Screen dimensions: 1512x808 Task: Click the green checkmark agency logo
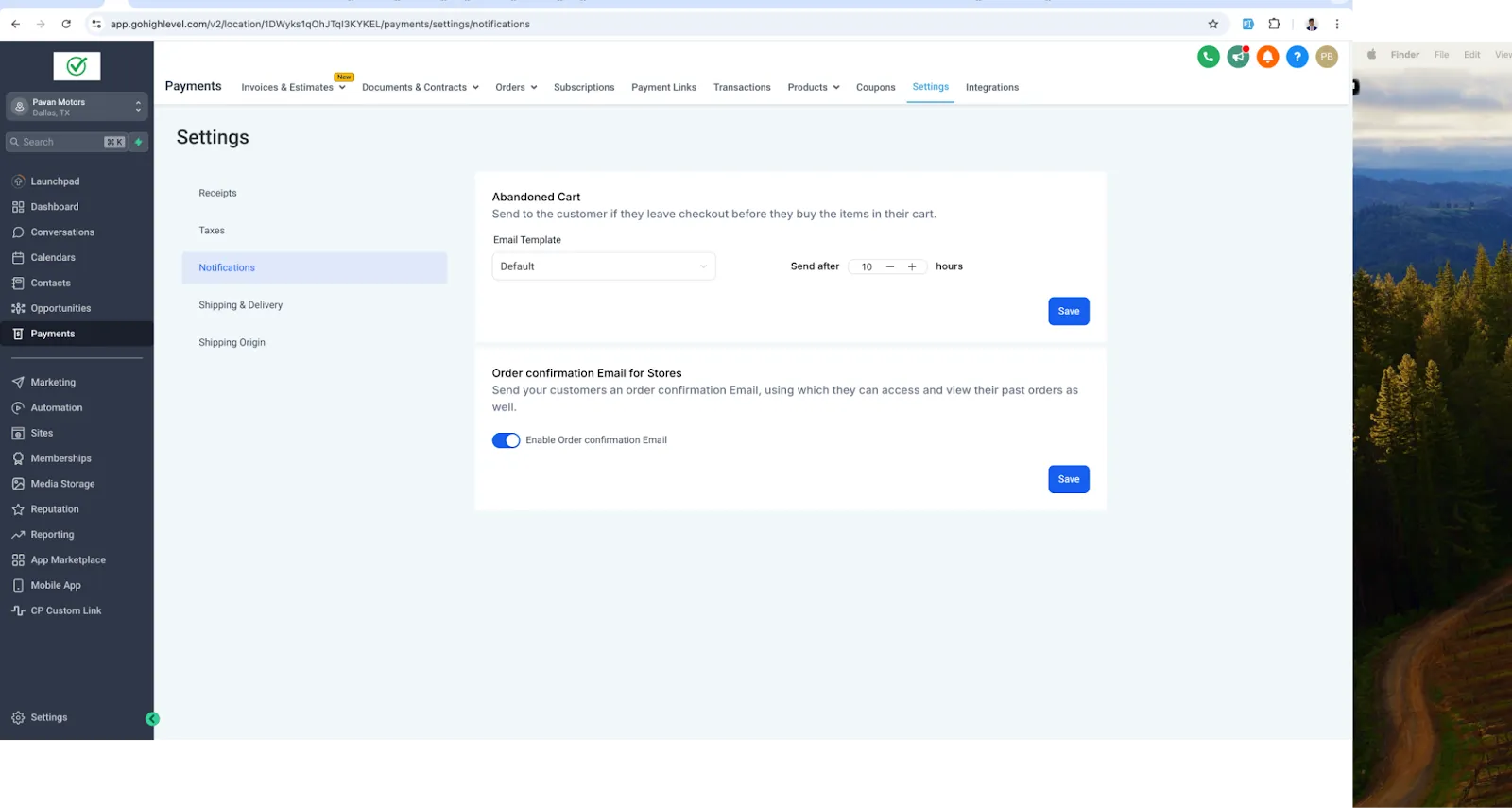click(77, 66)
